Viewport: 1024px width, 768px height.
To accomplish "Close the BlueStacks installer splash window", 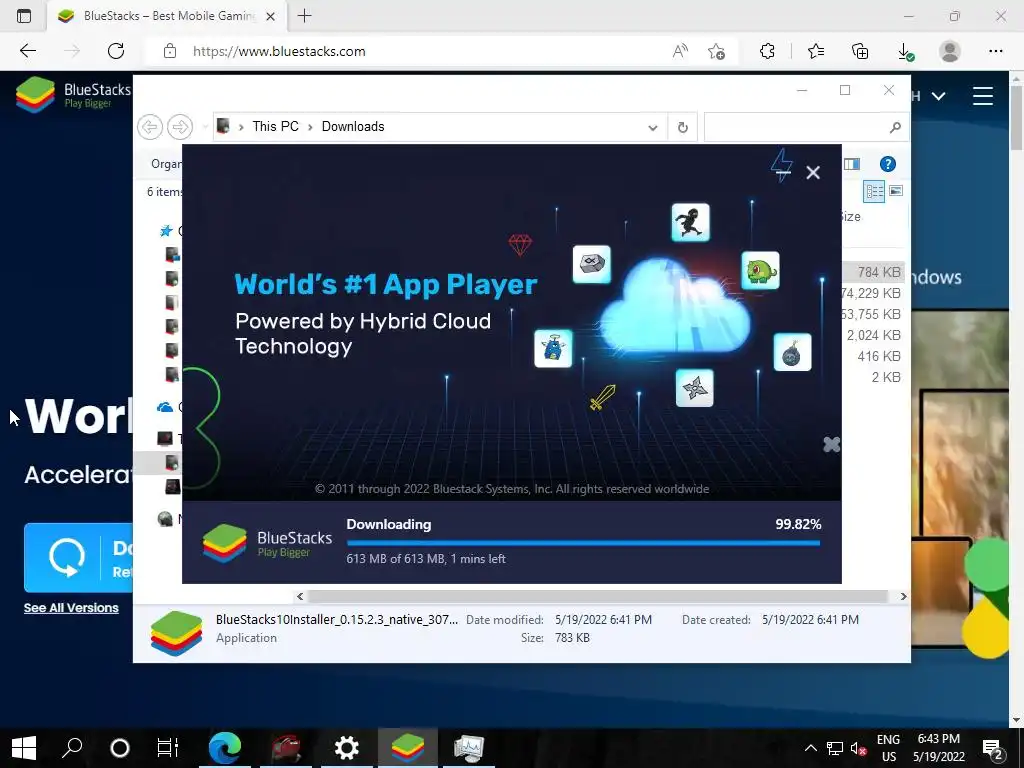I will [x=812, y=172].
